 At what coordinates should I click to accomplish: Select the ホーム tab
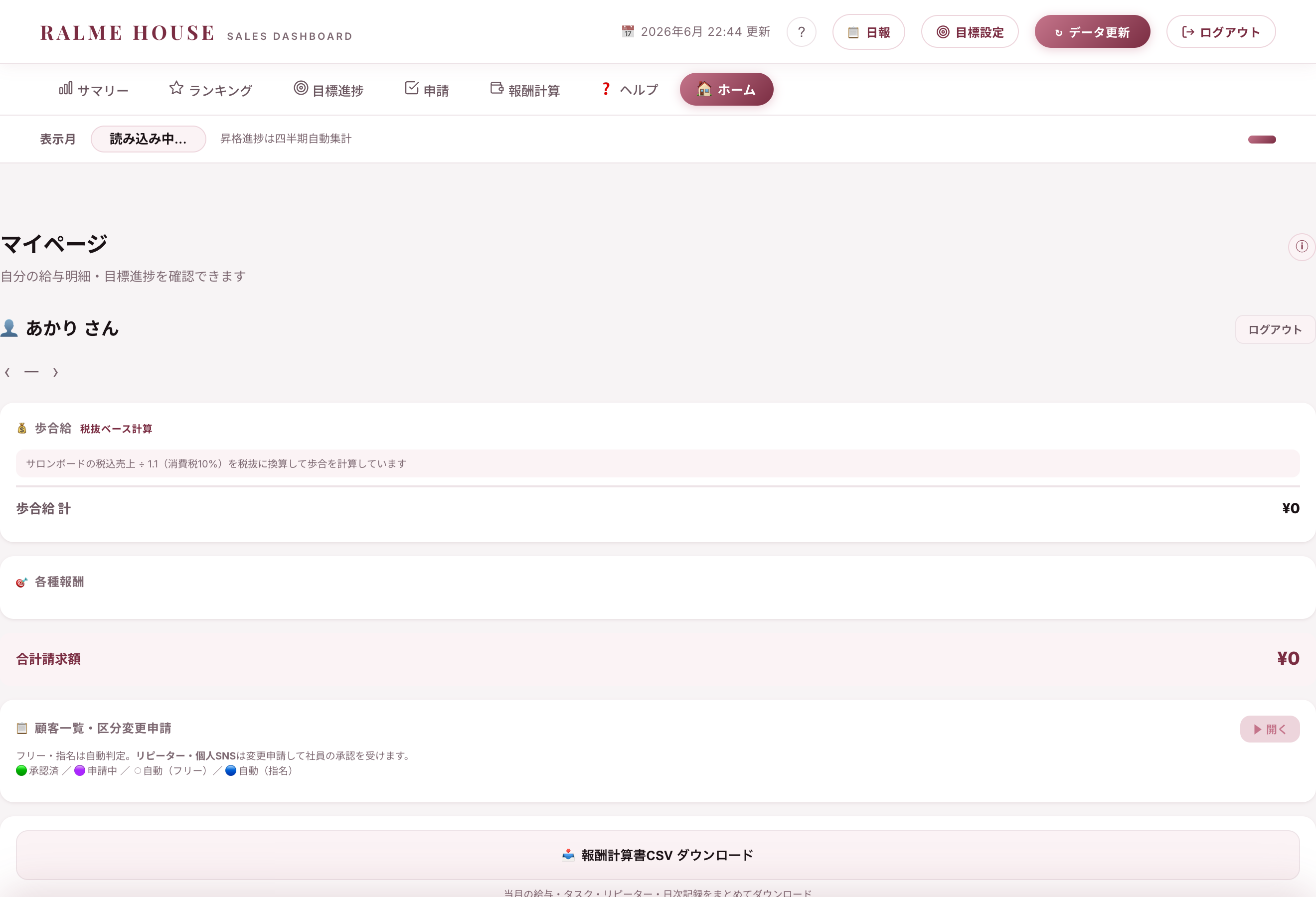(726, 89)
